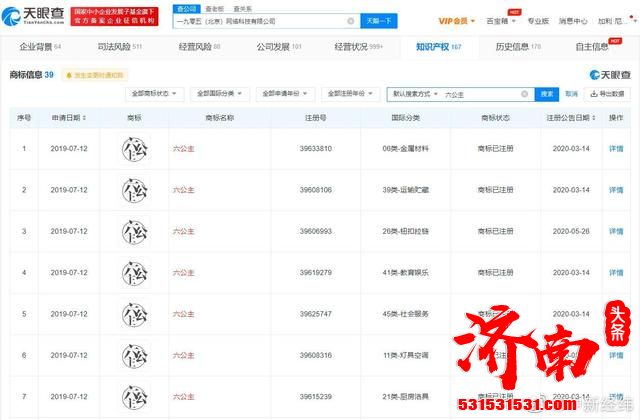Expand the 全部国际分类 filter dropdown
This screenshot has height=420, width=640.
pyautogui.click(x=220, y=94)
